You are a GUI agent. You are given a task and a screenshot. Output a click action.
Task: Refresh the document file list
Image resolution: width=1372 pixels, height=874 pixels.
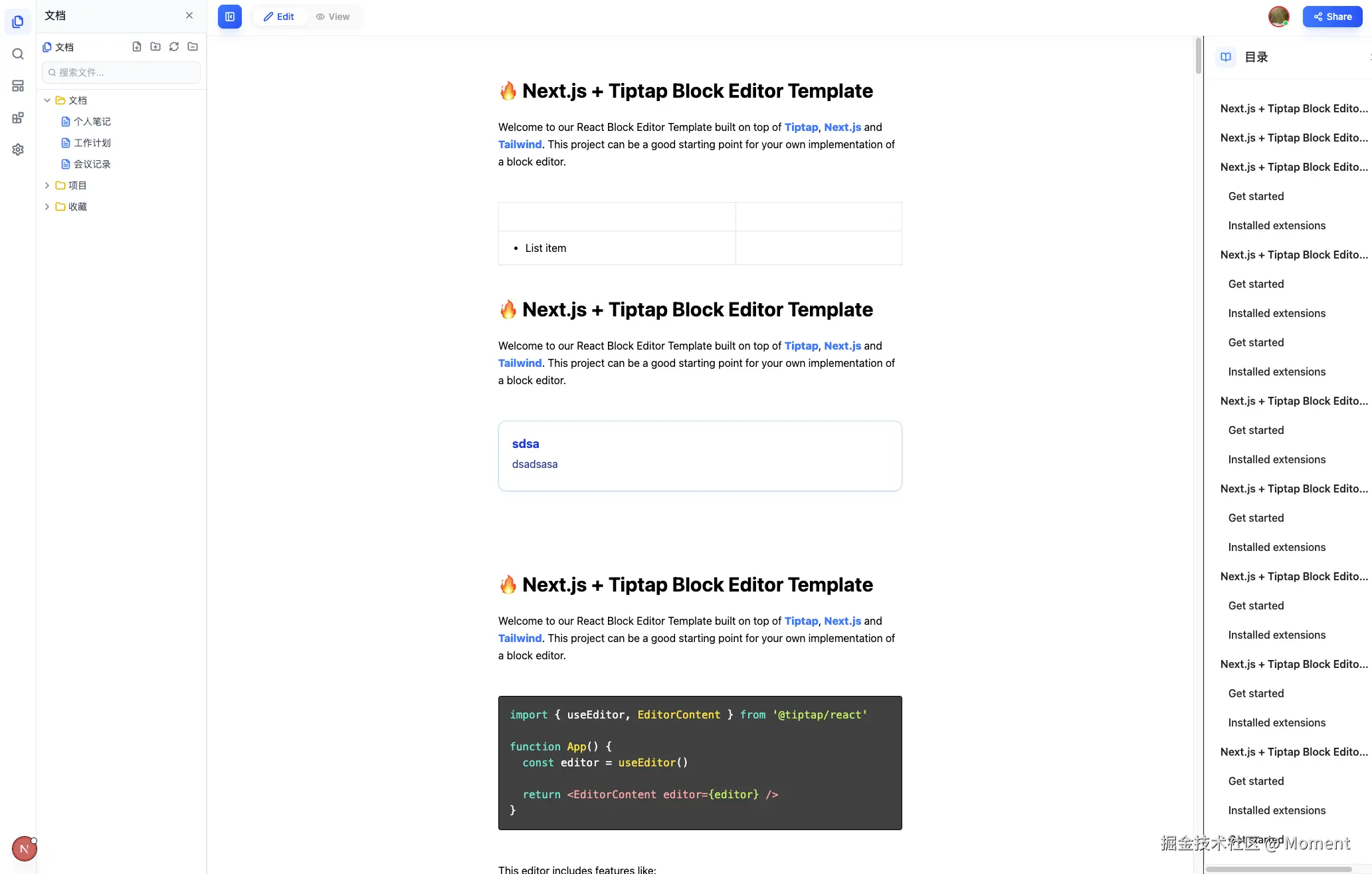click(x=173, y=47)
